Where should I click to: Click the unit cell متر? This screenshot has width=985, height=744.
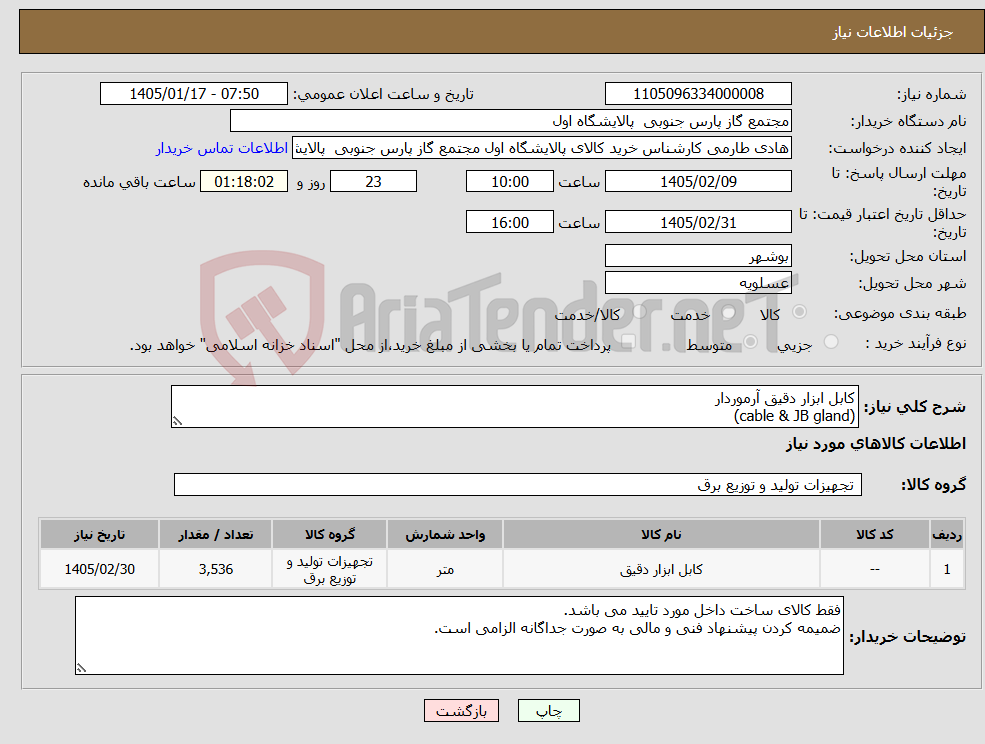click(445, 569)
